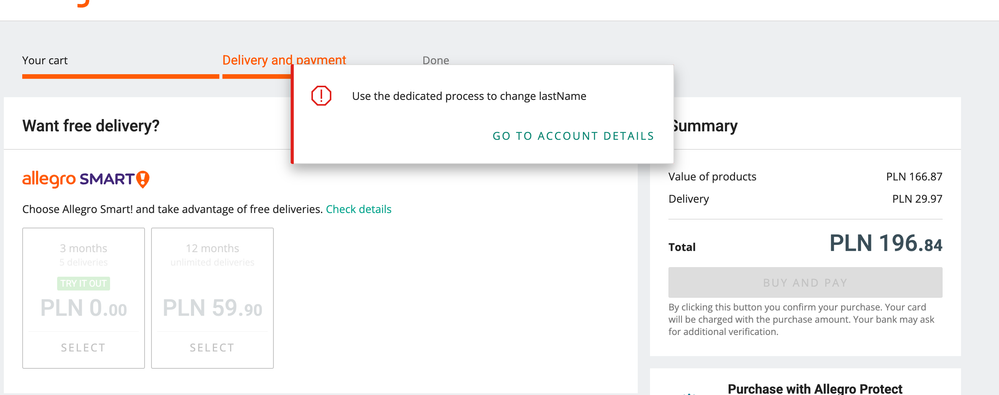Go to the Done step
Image resolution: width=999 pixels, height=395 pixels.
[x=436, y=61]
